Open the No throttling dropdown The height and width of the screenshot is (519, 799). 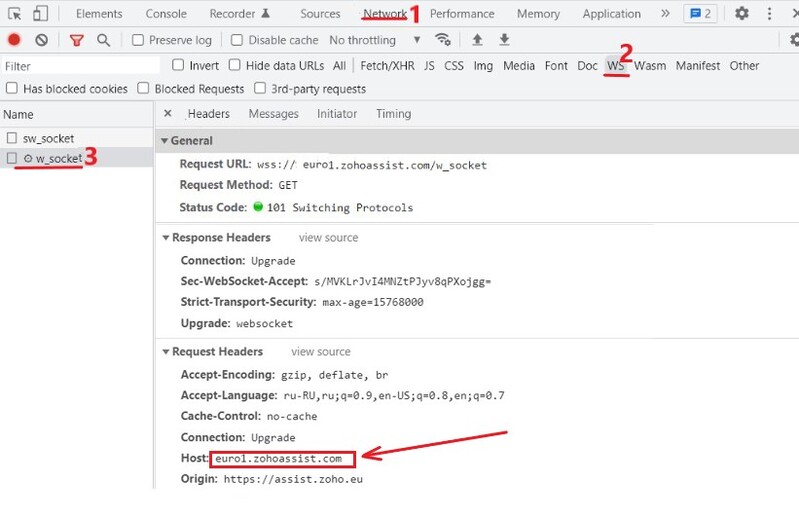pyautogui.click(x=375, y=40)
